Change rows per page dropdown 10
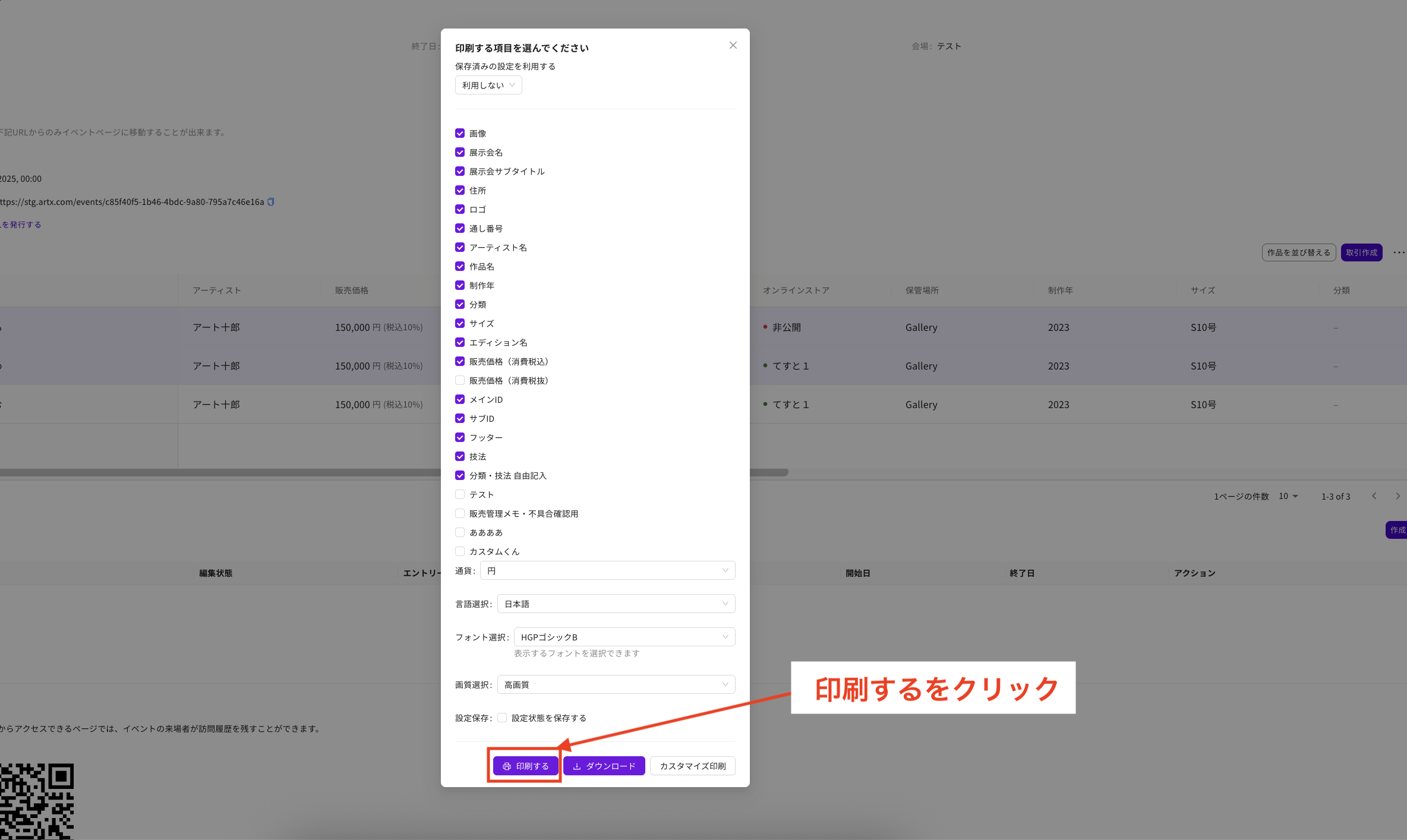 click(x=1288, y=496)
